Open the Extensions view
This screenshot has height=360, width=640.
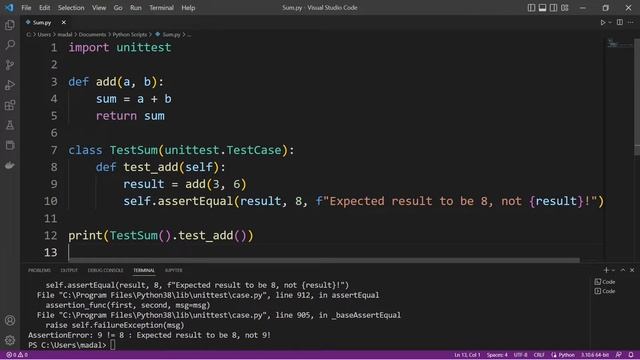pos(10,105)
